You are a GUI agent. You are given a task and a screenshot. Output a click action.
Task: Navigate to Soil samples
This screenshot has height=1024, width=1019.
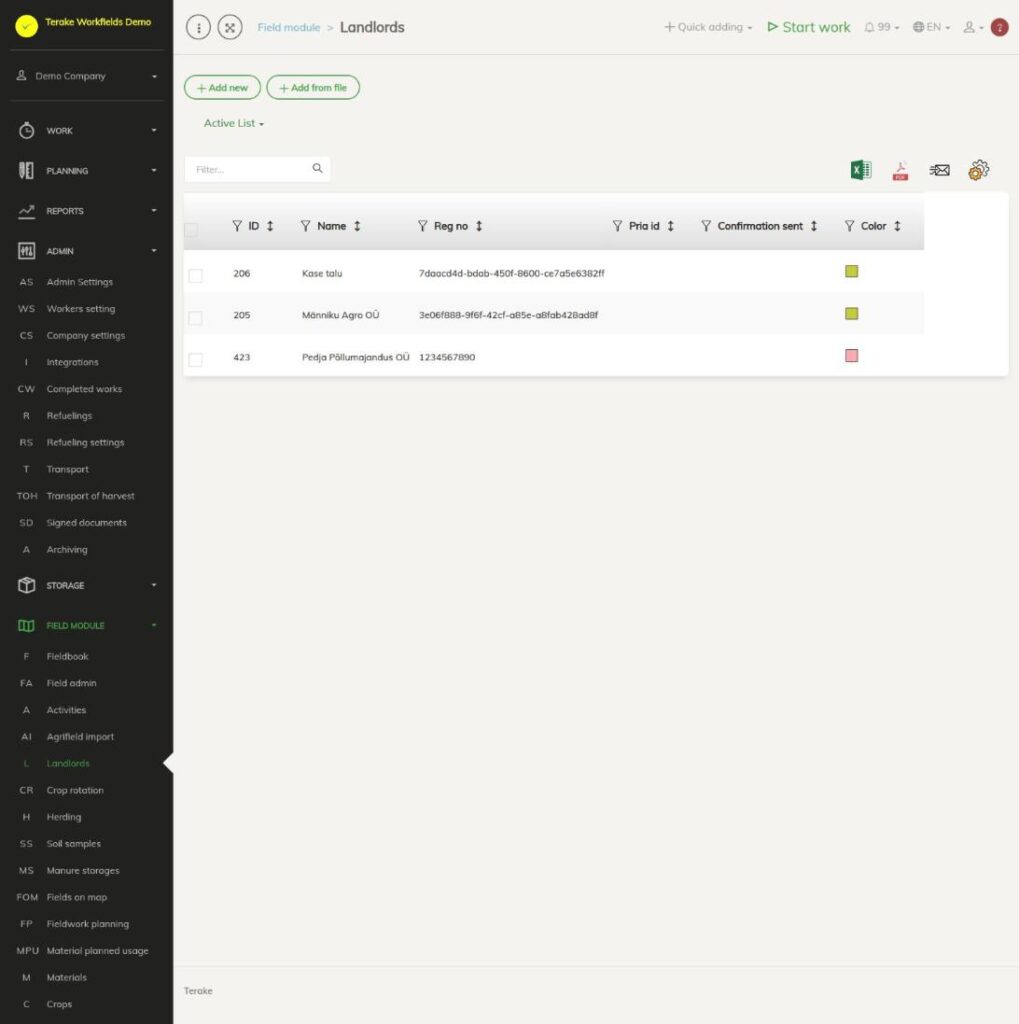[x=74, y=844]
